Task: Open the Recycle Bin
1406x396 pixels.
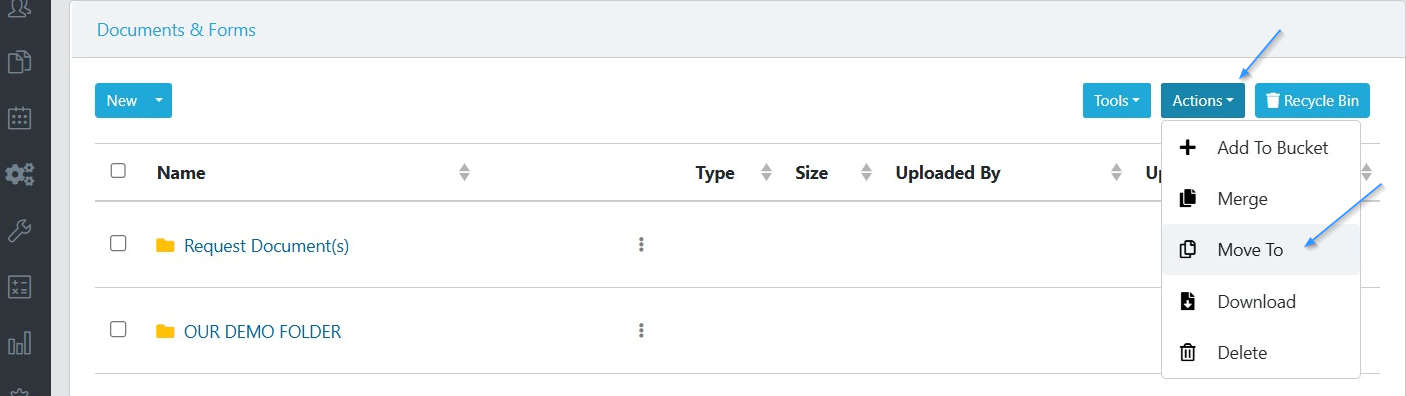Action: coord(1312,101)
